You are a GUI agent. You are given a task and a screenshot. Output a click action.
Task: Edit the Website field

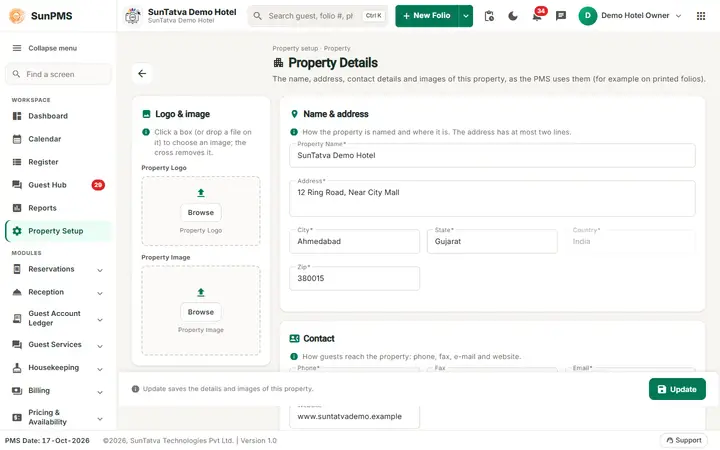click(x=354, y=416)
